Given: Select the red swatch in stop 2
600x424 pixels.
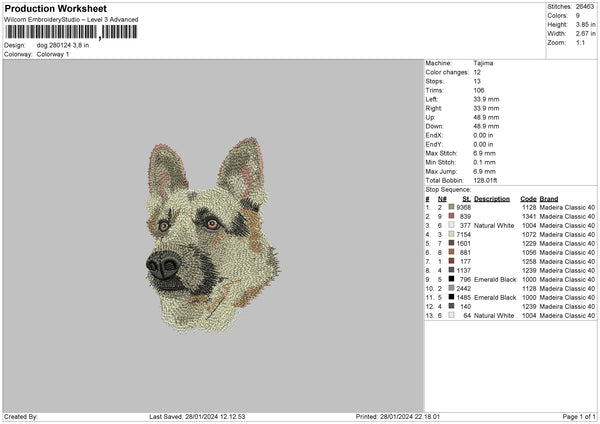Looking at the screenshot, I should click(x=453, y=216).
